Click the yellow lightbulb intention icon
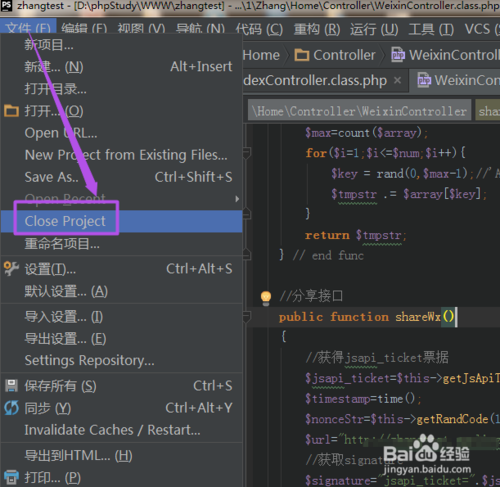This screenshot has height=487, width=500. (x=266, y=297)
